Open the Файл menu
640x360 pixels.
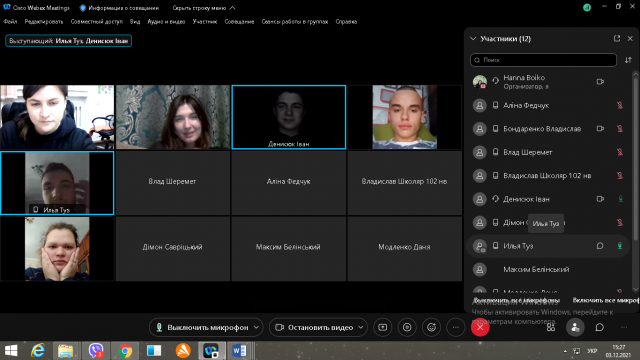click(10, 22)
